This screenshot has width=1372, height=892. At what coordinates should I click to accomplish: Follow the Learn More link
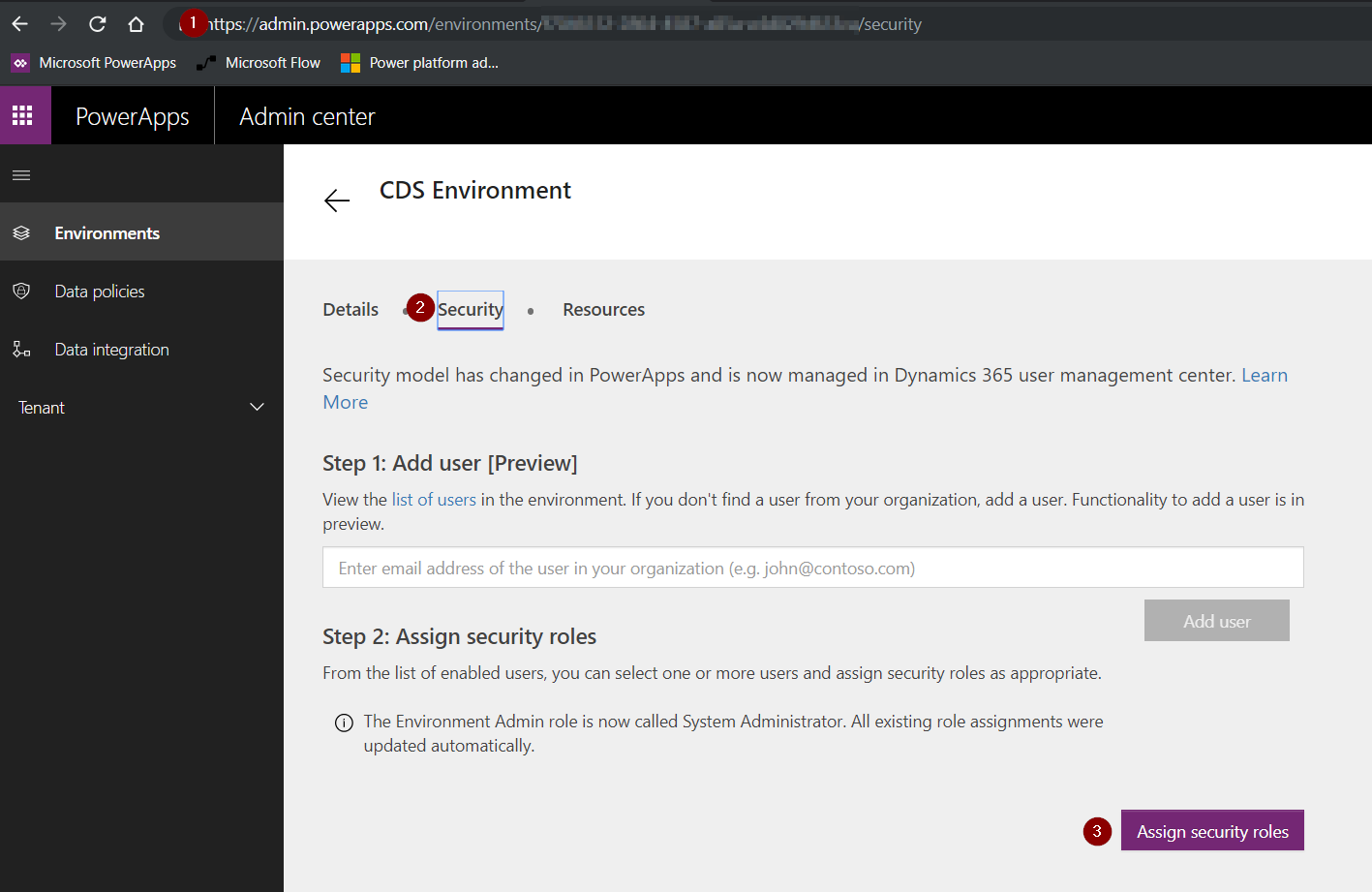[1264, 376]
